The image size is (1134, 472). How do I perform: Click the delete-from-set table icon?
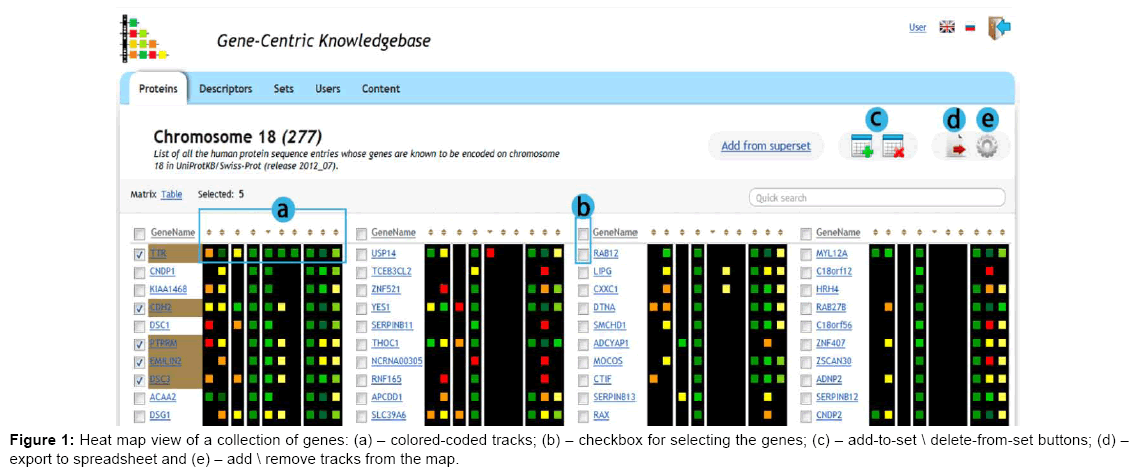tap(893, 147)
